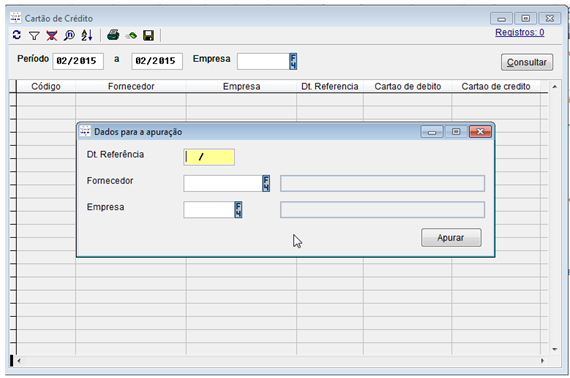Click the refresh icon in toolbar
570x378 pixels.
click(16, 35)
